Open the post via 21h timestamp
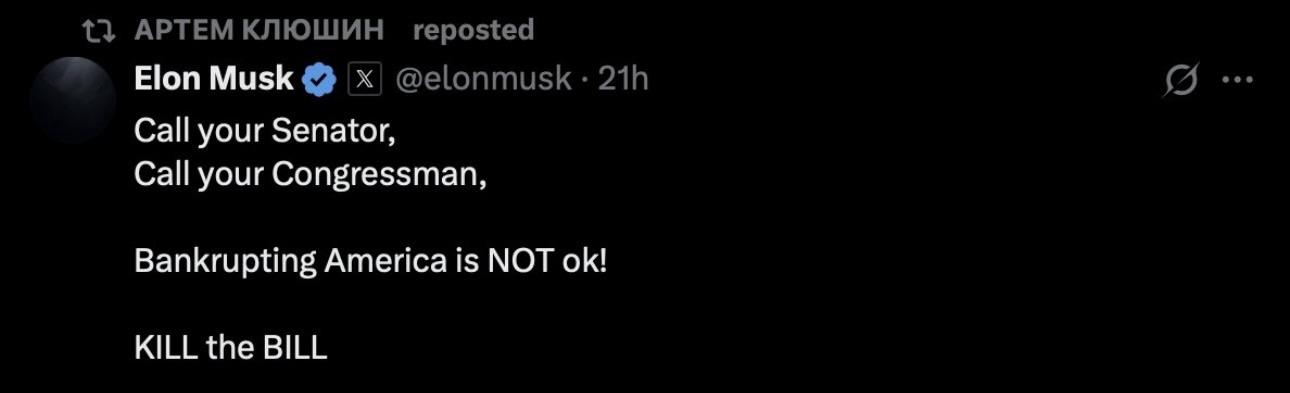 click(x=623, y=78)
